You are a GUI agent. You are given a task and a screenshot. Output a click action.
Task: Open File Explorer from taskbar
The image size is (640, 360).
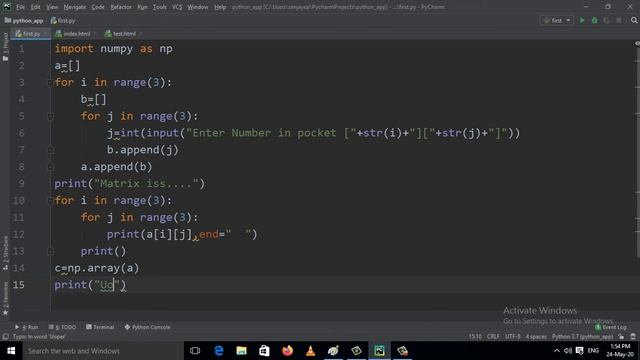242,351
